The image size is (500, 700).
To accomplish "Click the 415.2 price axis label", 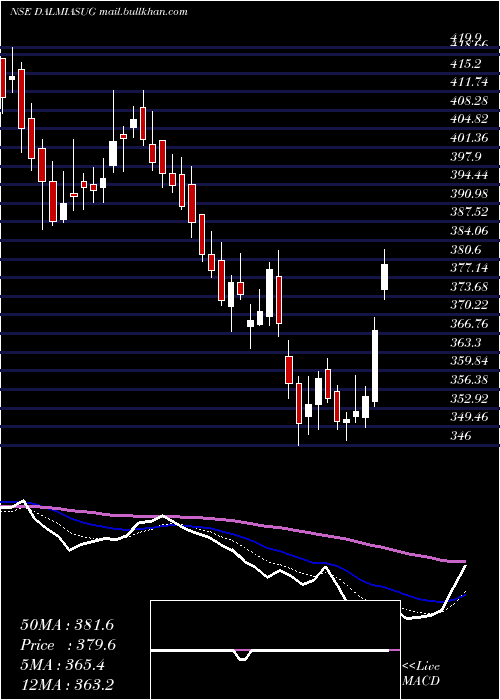I will click(x=466, y=64).
